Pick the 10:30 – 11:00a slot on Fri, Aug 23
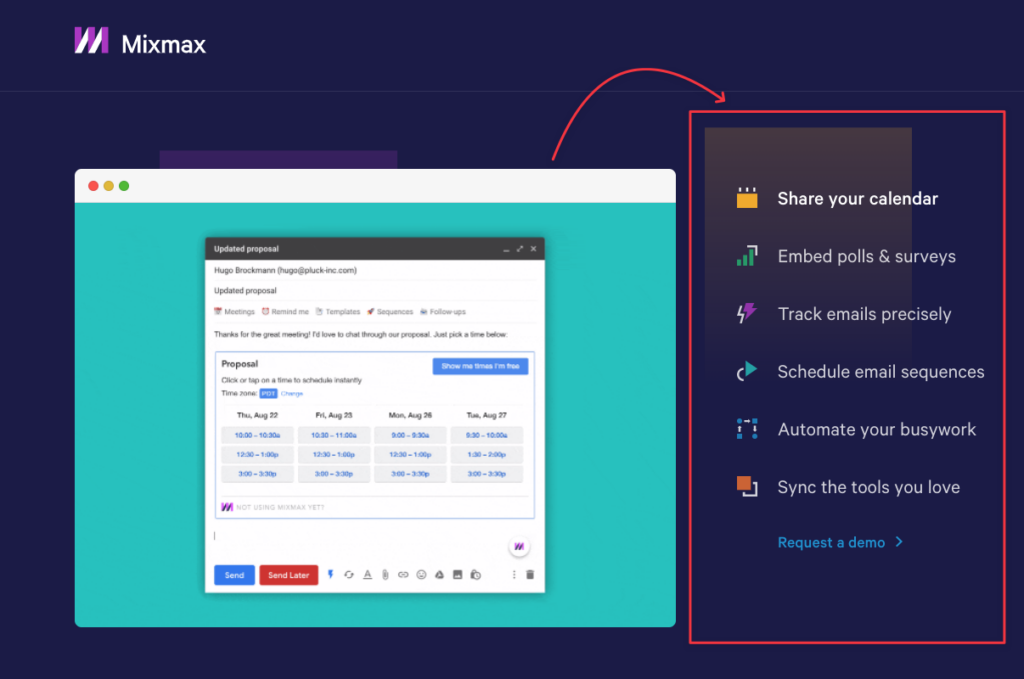Screen dimensions: 1024x679 tap(334, 435)
